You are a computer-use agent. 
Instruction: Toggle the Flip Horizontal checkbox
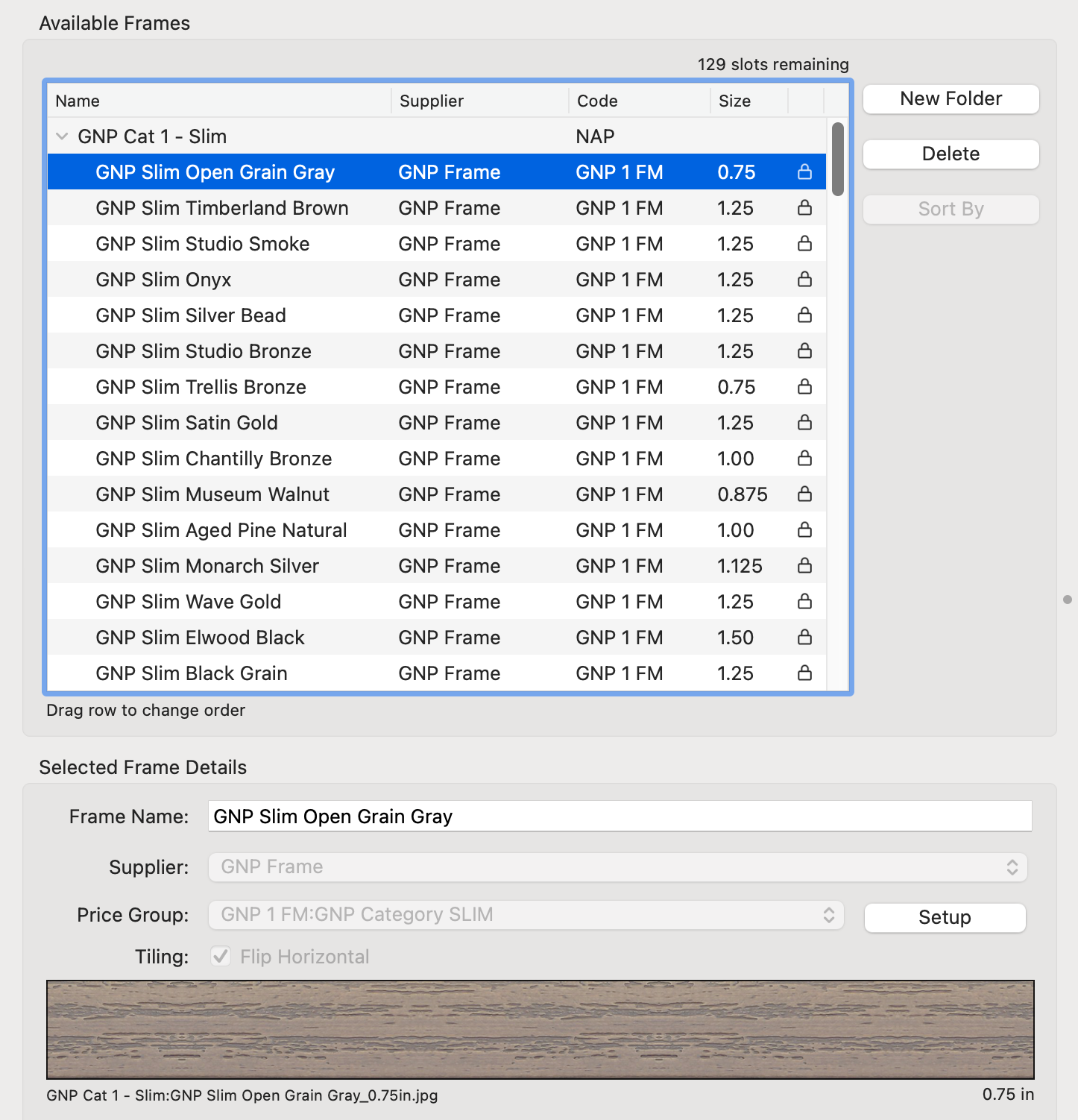point(221,957)
